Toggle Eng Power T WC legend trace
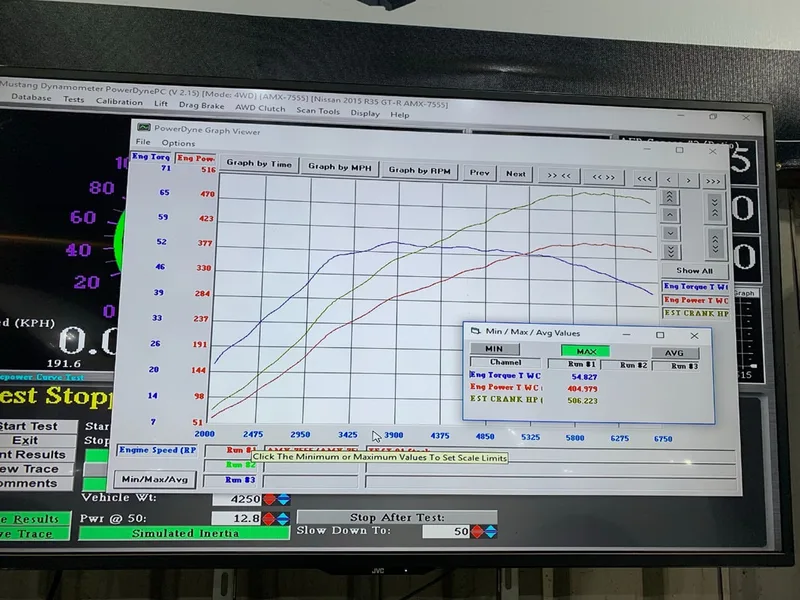Screen dimensions: 800x600 point(696,301)
